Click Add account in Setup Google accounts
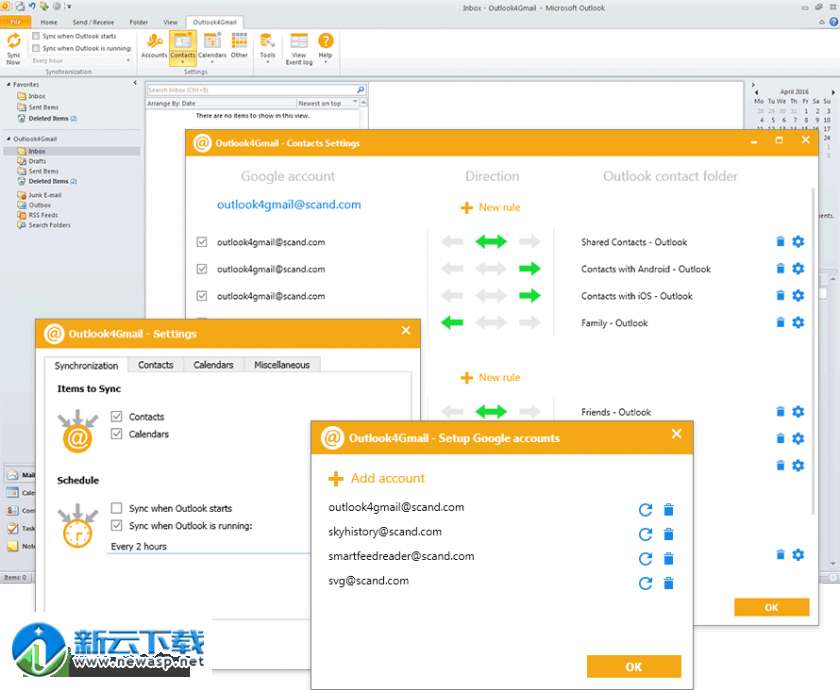This screenshot has height=690, width=840. (376, 479)
